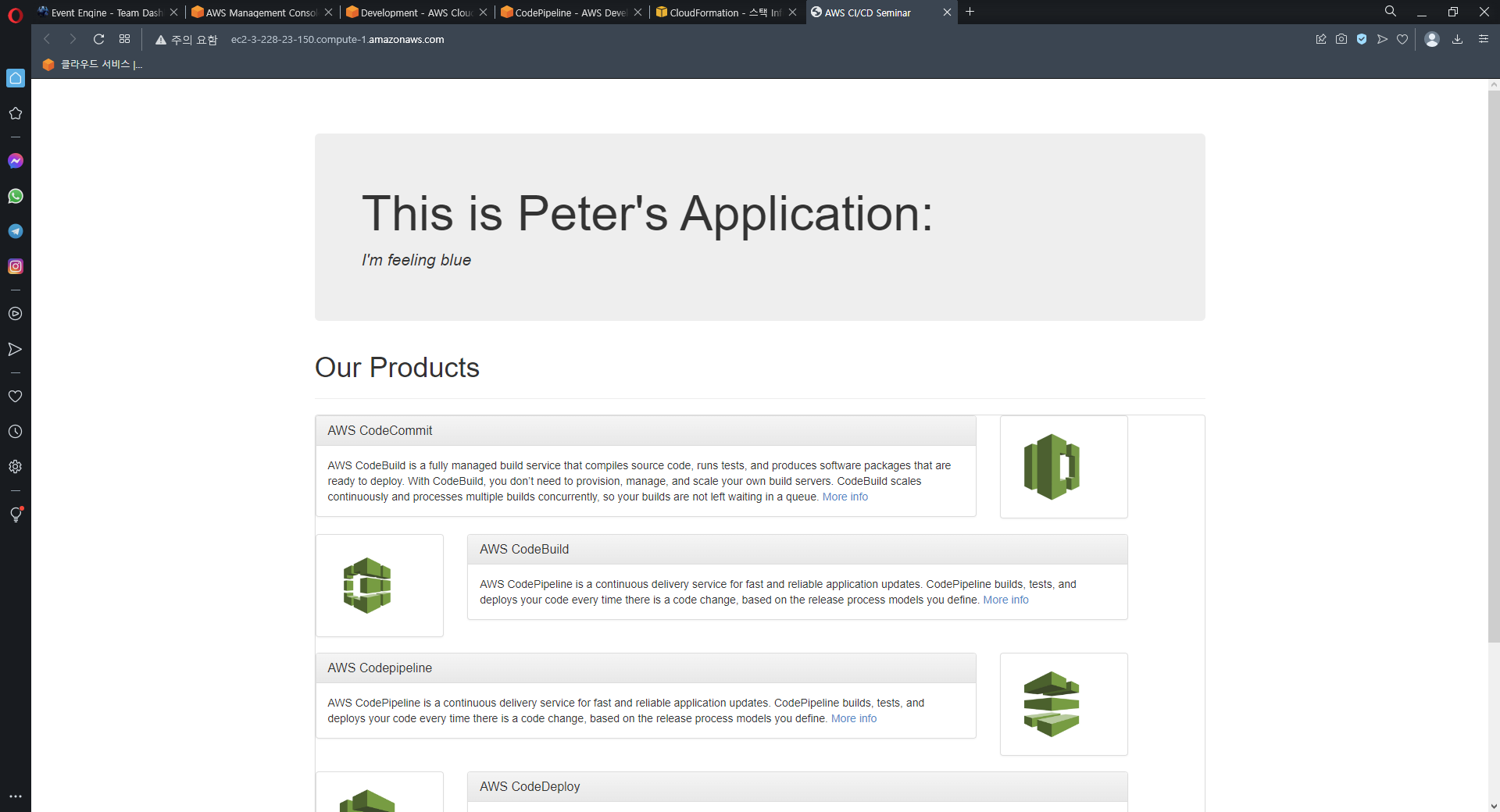The image size is (1500, 812).
Task: Click the AWS Codepipeline panel heading
Action: 645,668
